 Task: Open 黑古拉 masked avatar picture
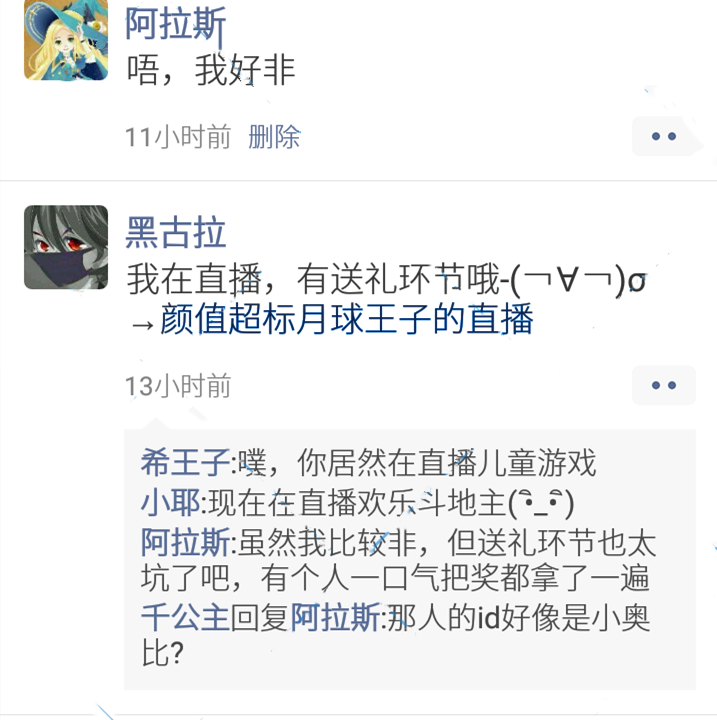66,247
